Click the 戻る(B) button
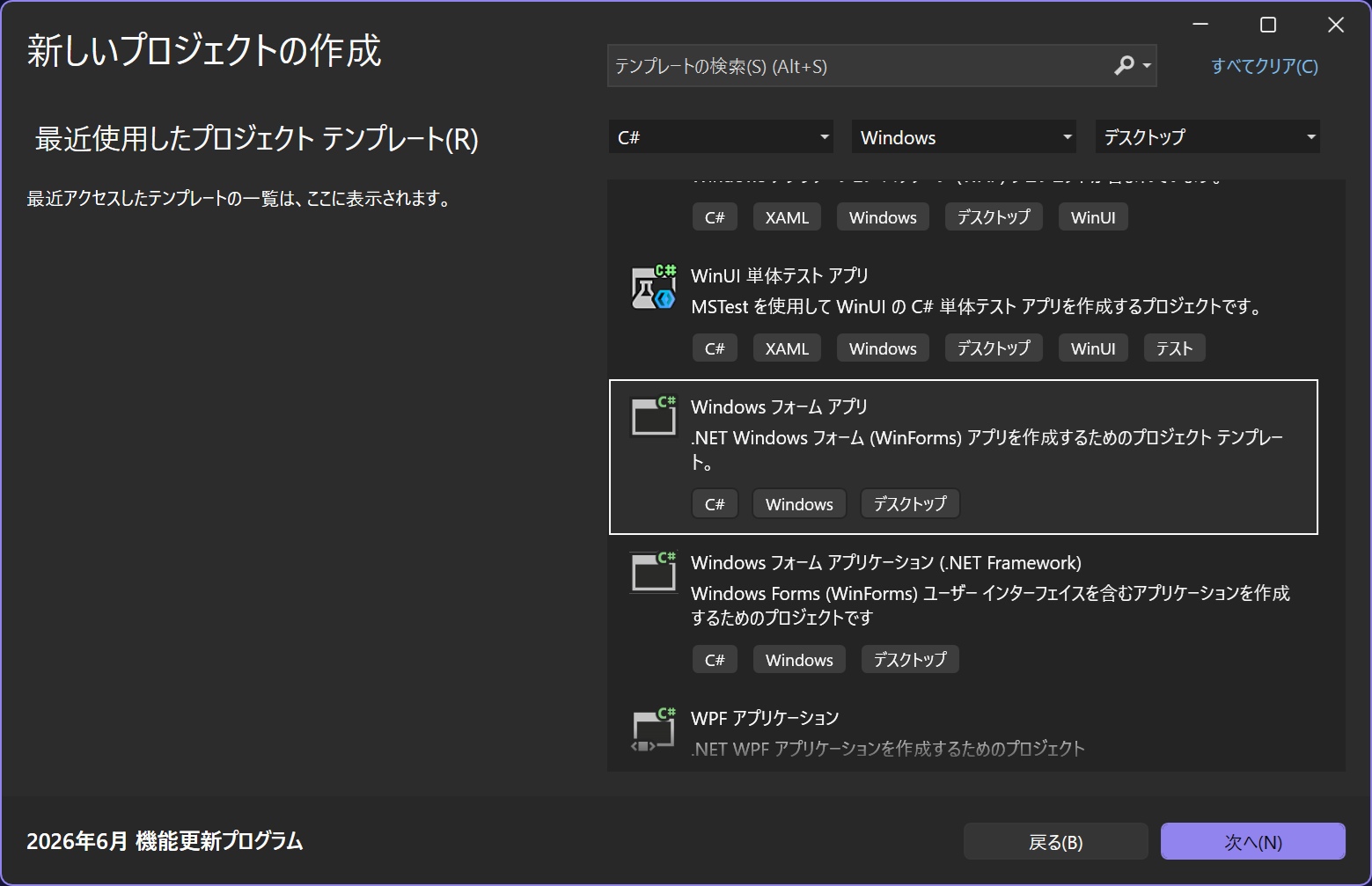This screenshot has height=886, width=1372. click(1056, 841)
